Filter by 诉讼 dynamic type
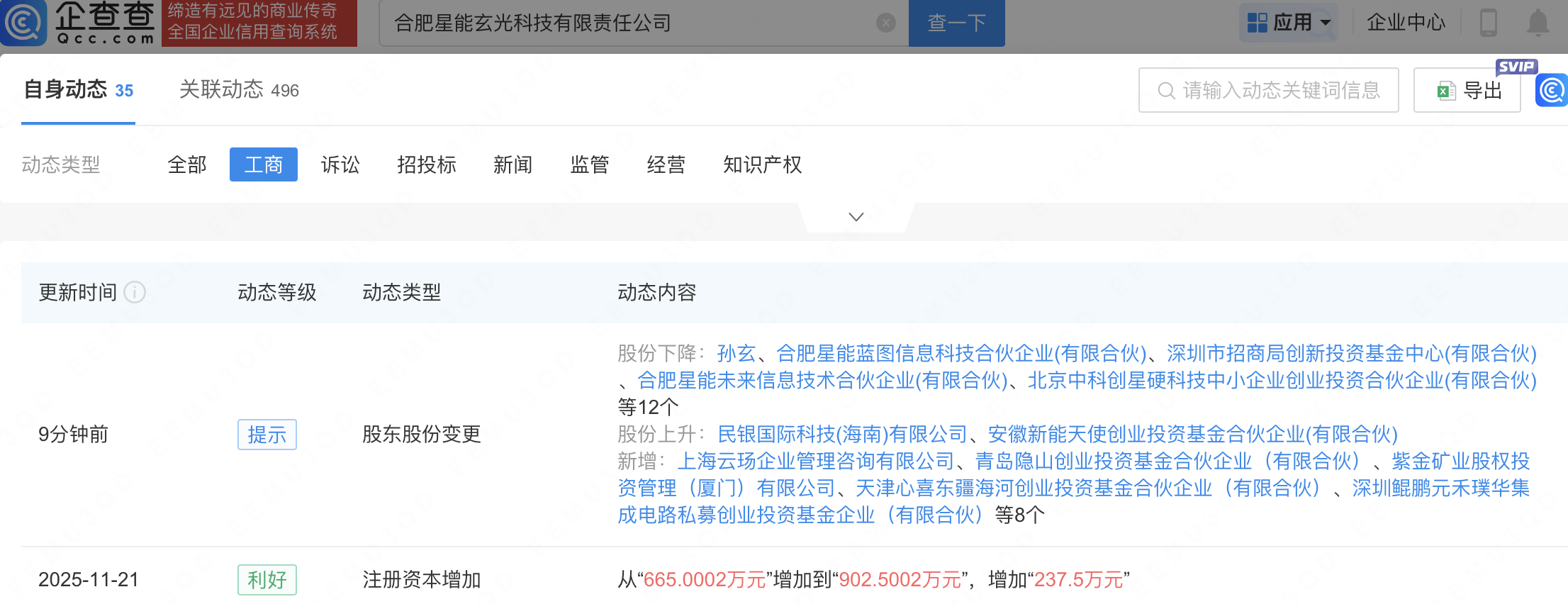The height and width of the screenshot is (604, 1568). point(340,164)
